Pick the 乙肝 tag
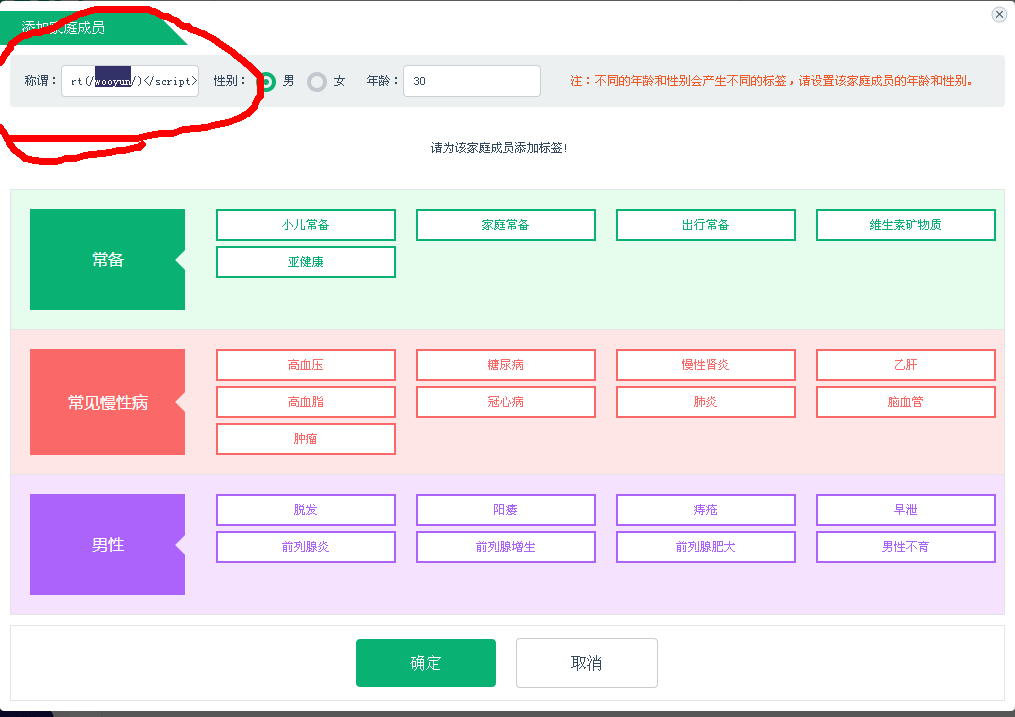The width and height of the screenshot is (1015, 717). [x=906, y=365]
